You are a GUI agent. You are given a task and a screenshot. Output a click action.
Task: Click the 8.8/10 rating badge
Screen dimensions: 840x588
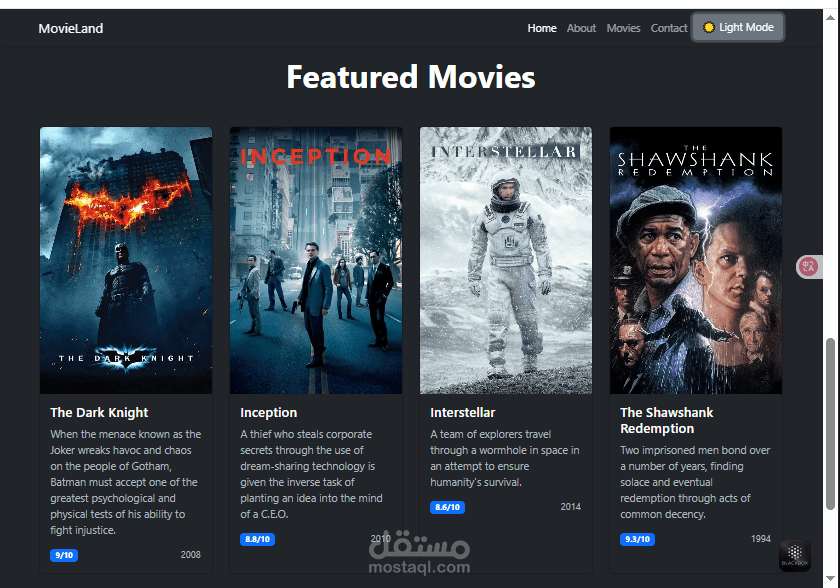point(257,539)
